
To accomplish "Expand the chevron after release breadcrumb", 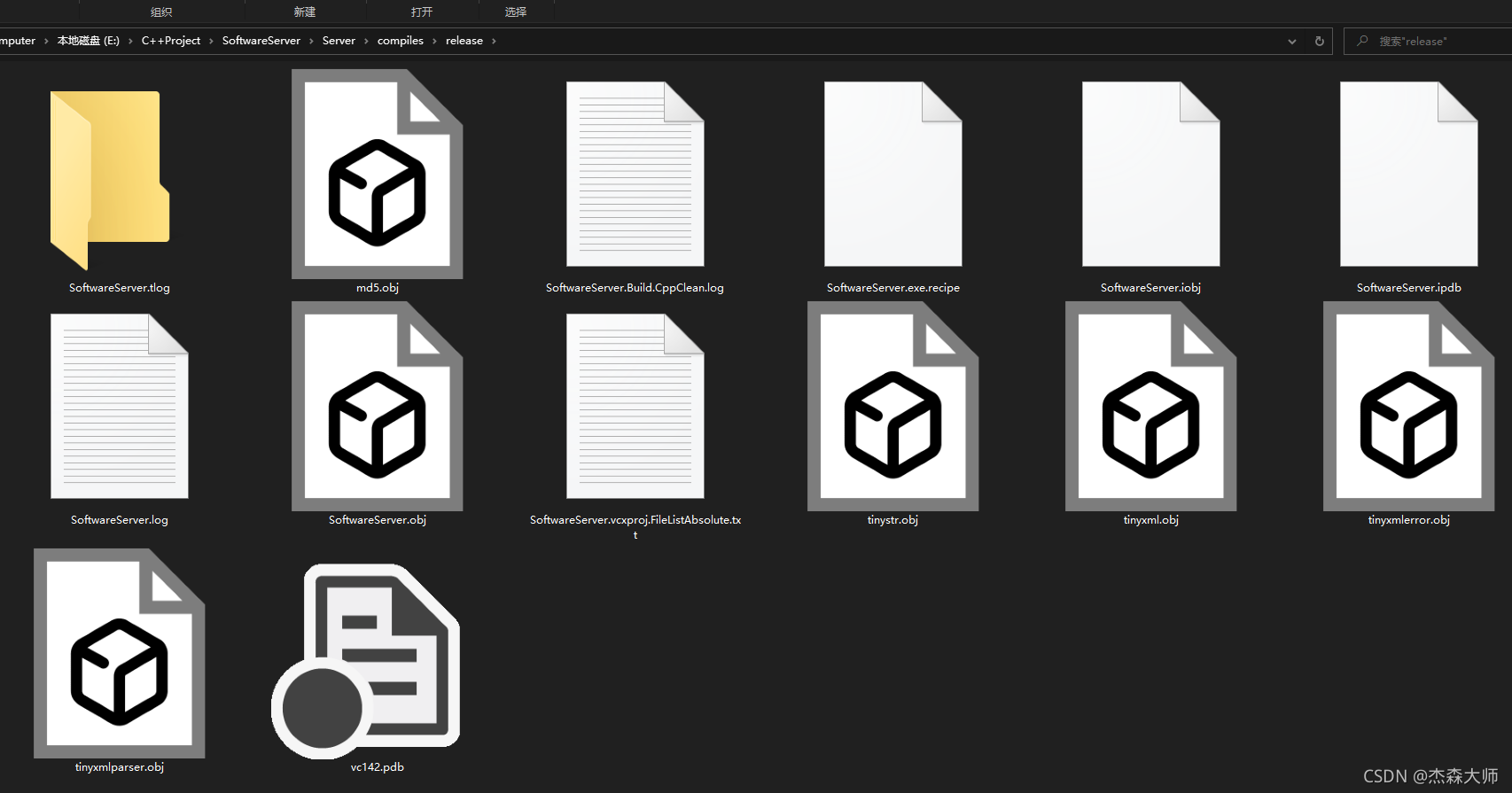I will click(x=494, y=41).
